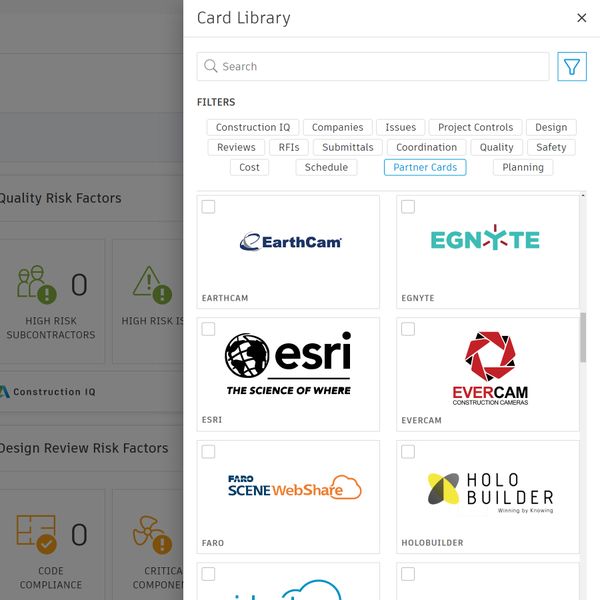Click the FARO card label
Viewport: 600px width, 600px height.
tap(213, 543)
